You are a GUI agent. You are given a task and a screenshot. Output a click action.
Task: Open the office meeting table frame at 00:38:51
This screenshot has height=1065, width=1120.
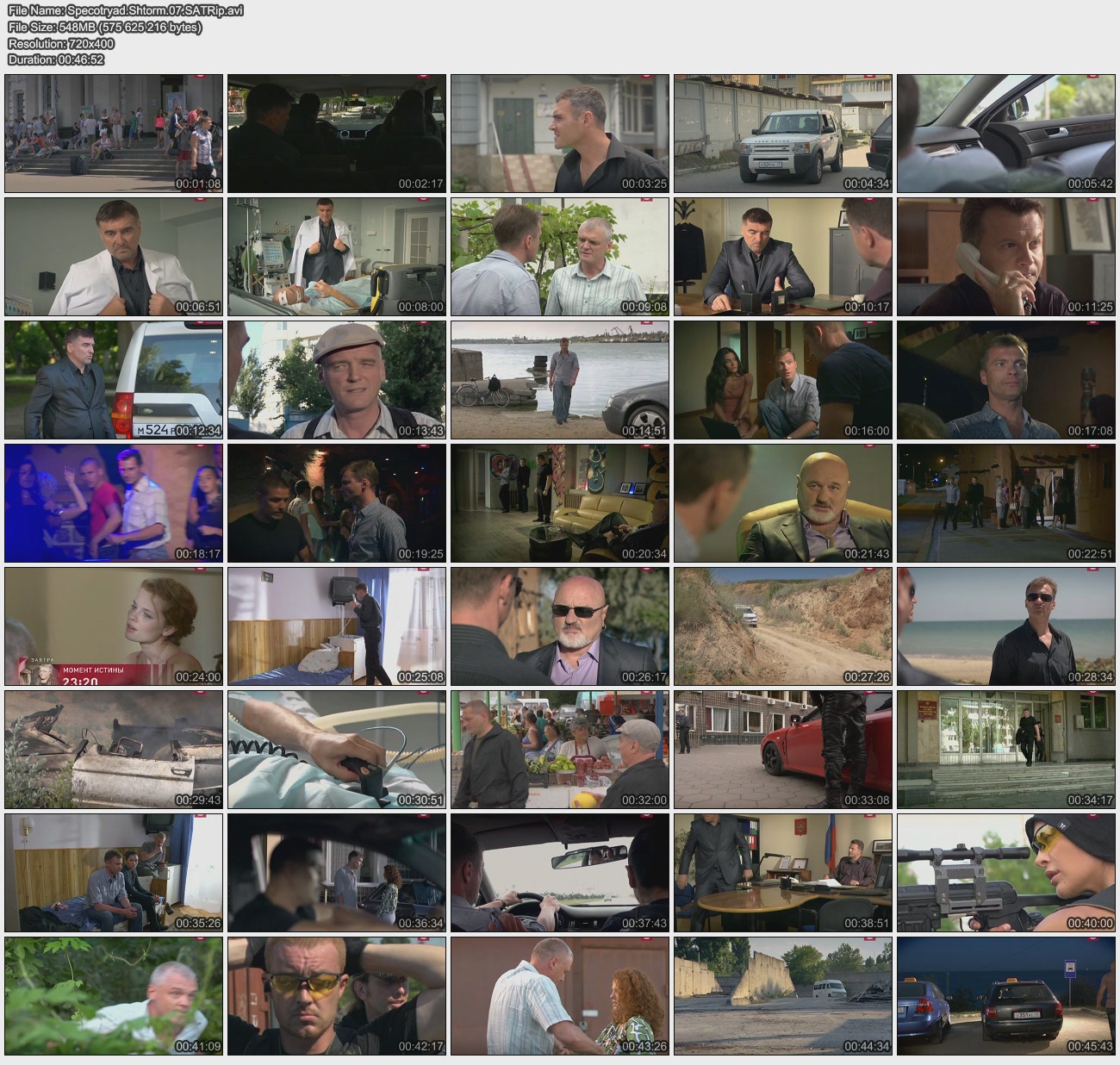(x=782, y=873)
